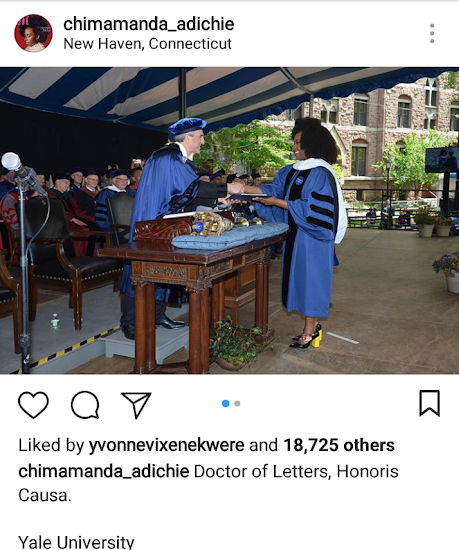Image resolution: width=459 pixels, height=550 pixels.
Task: Save the post with the bookmark icon
Action: click(430, 403)
